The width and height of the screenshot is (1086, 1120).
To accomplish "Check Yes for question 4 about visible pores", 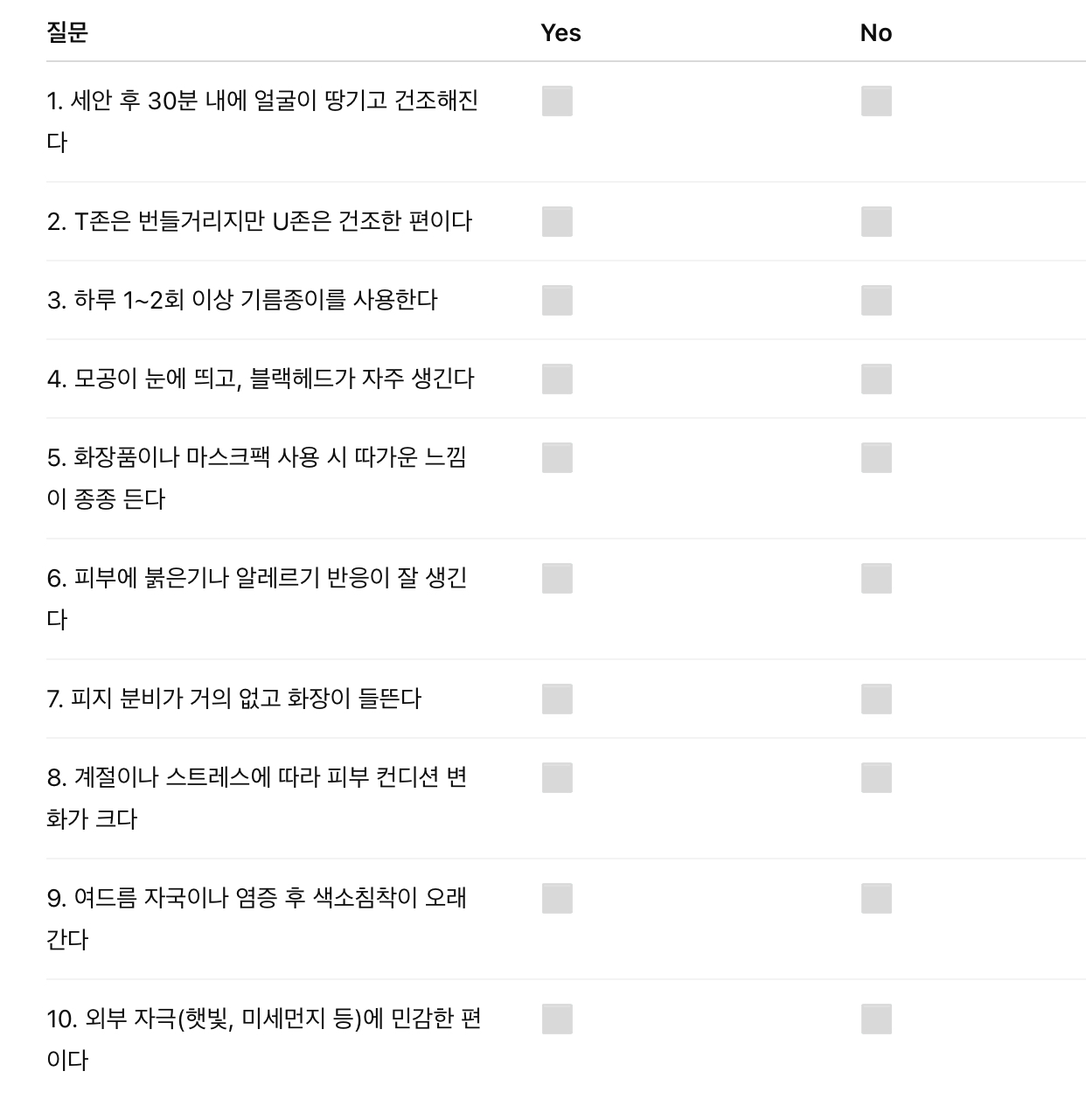I will (555, 380).
